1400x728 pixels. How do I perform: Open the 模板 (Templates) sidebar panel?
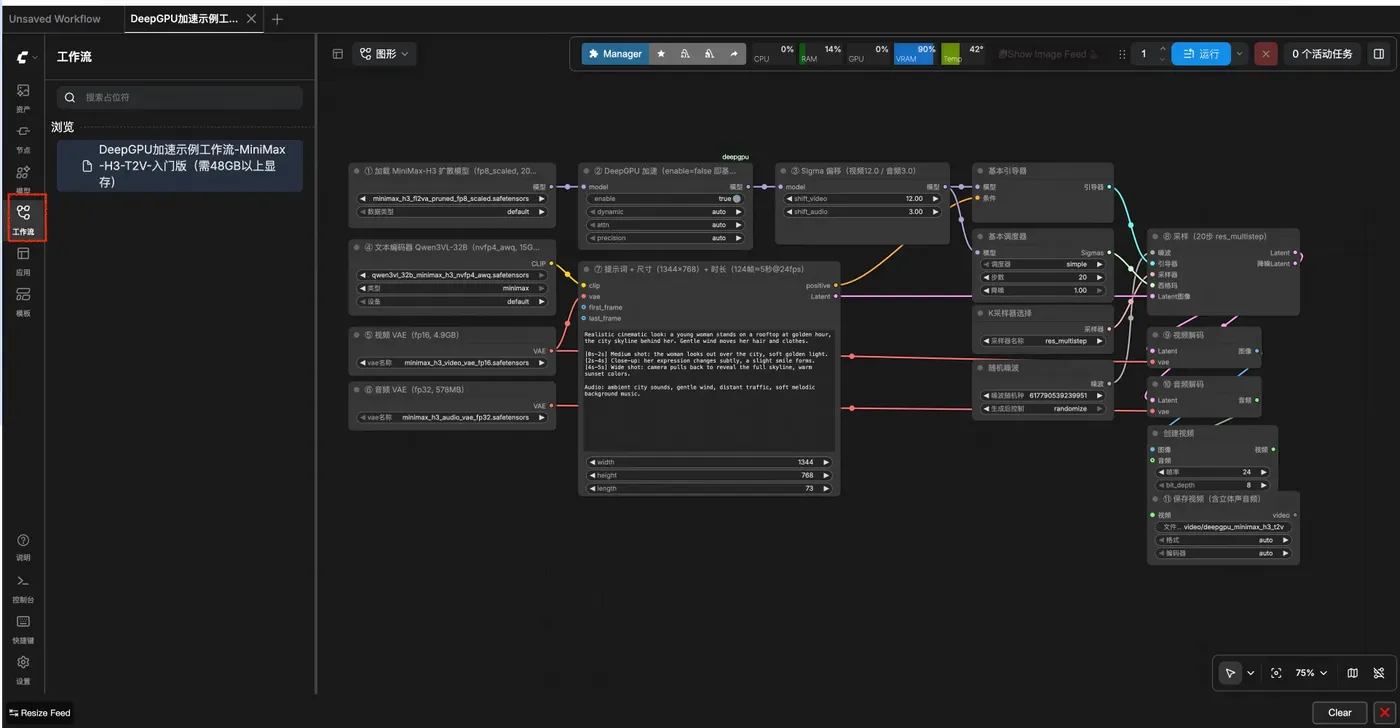point(23,301)
